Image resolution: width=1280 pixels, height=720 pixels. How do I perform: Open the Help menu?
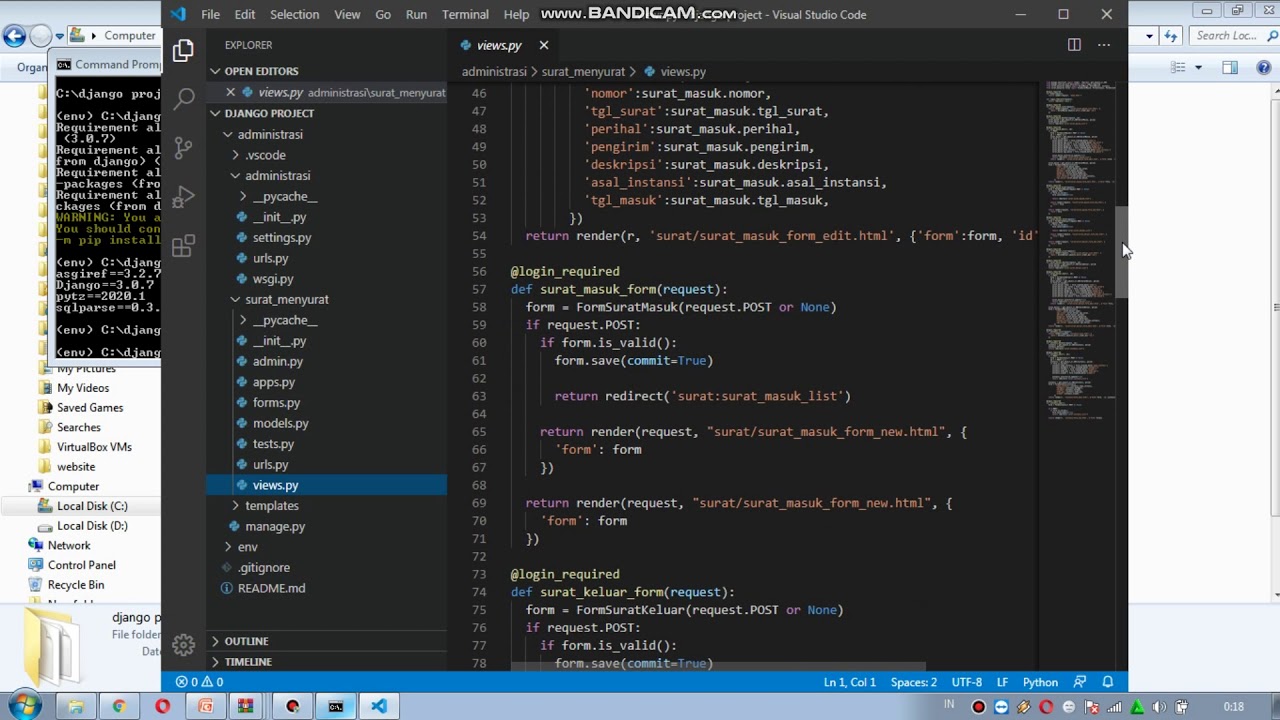coord(516,14)
